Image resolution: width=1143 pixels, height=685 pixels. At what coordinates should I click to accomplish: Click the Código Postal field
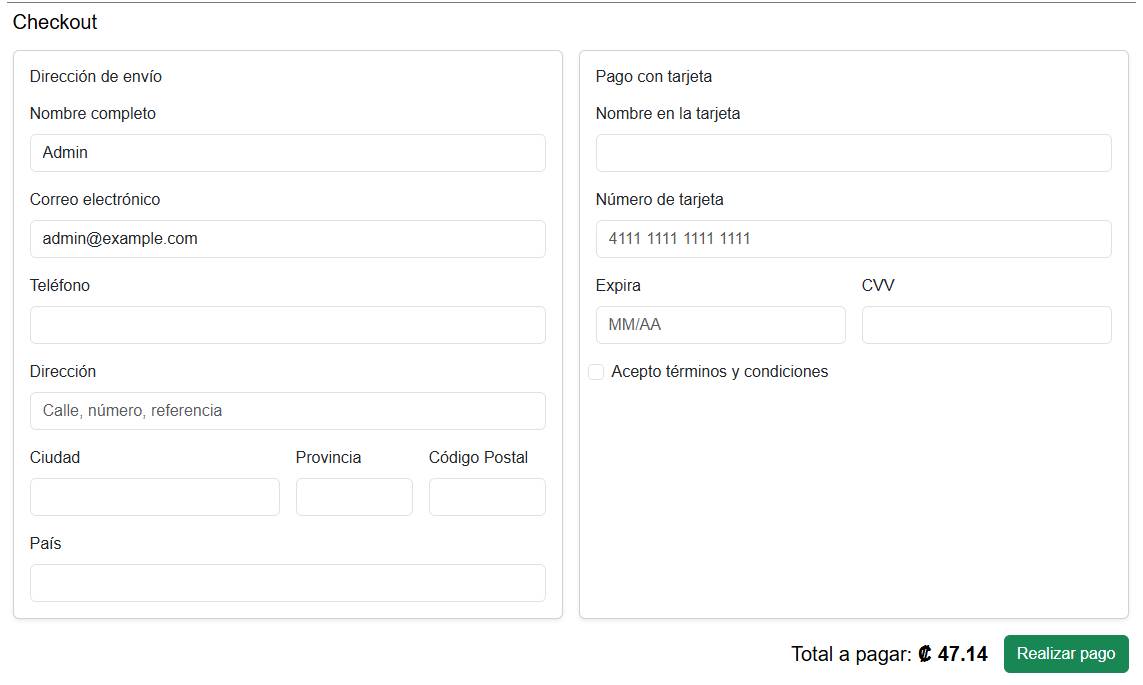[487, 497]
